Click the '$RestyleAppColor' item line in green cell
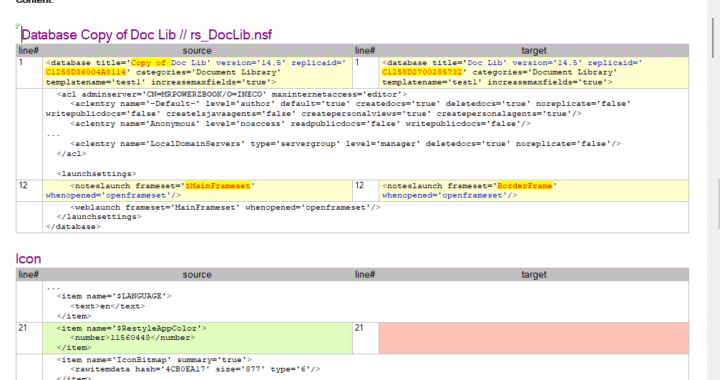Viewport: 720px width, 380px height. (132, 328)
